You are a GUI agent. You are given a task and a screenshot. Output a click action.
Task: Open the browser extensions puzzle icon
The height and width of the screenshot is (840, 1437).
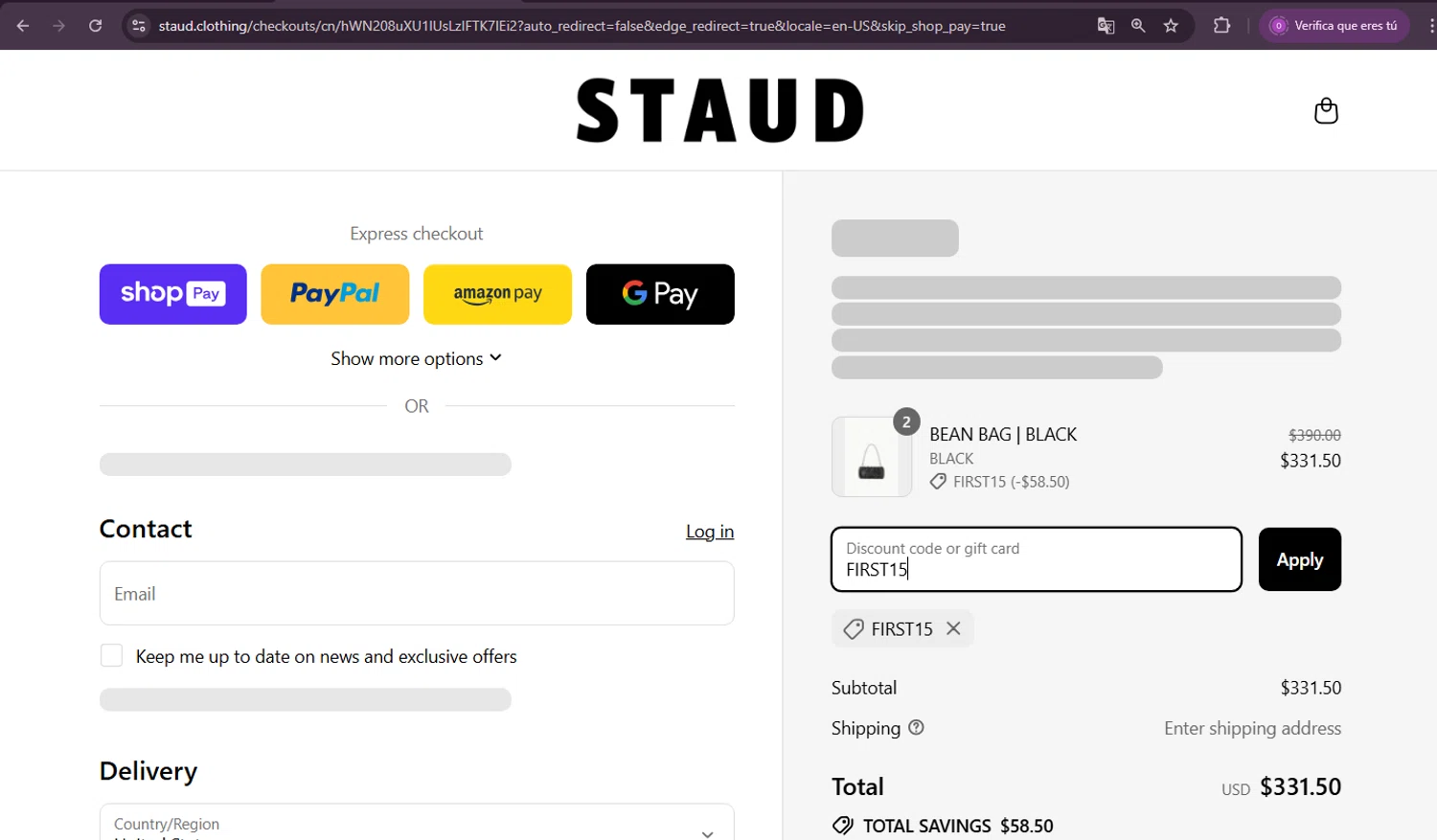pyautogui.click(x=1221, y=26)
